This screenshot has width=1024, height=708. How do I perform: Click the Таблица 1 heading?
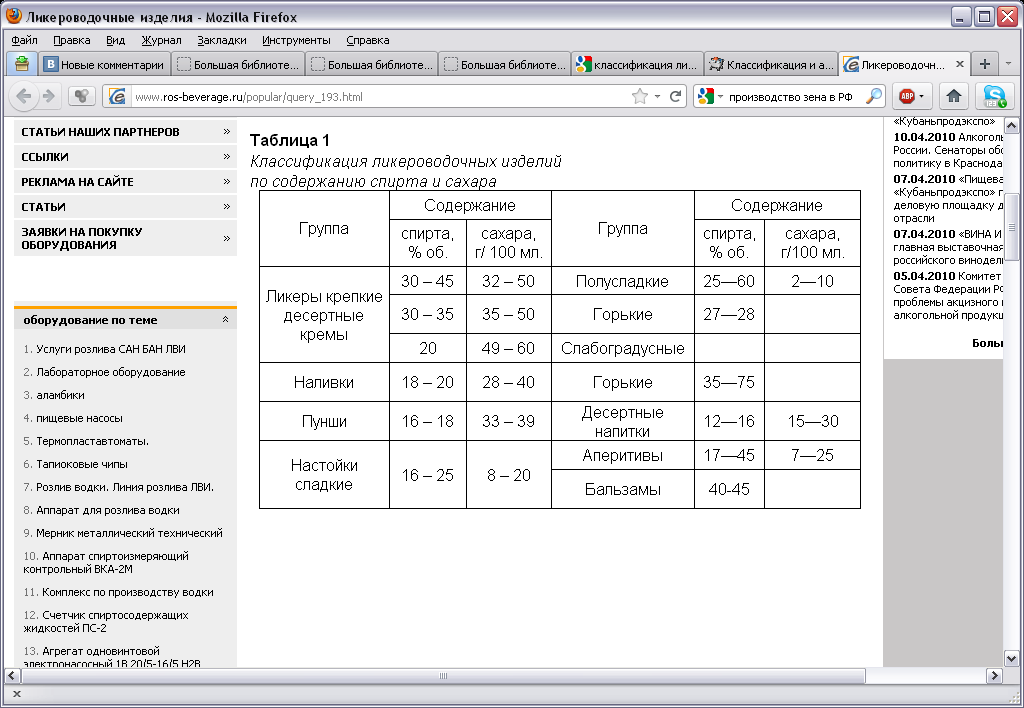(290, 140)
